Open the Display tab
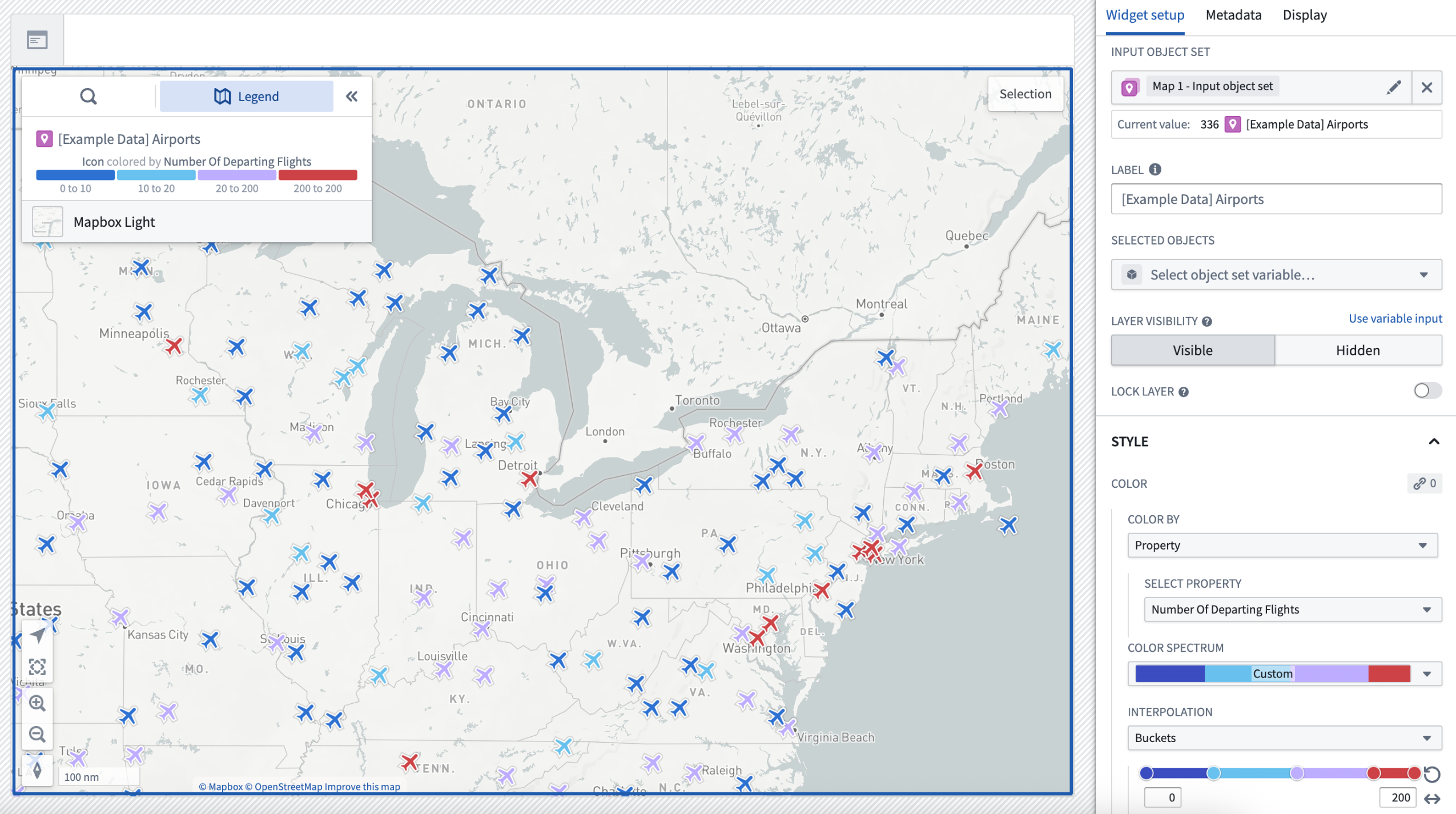Viewport: 1456px width, 814px height. (1305, 15)
